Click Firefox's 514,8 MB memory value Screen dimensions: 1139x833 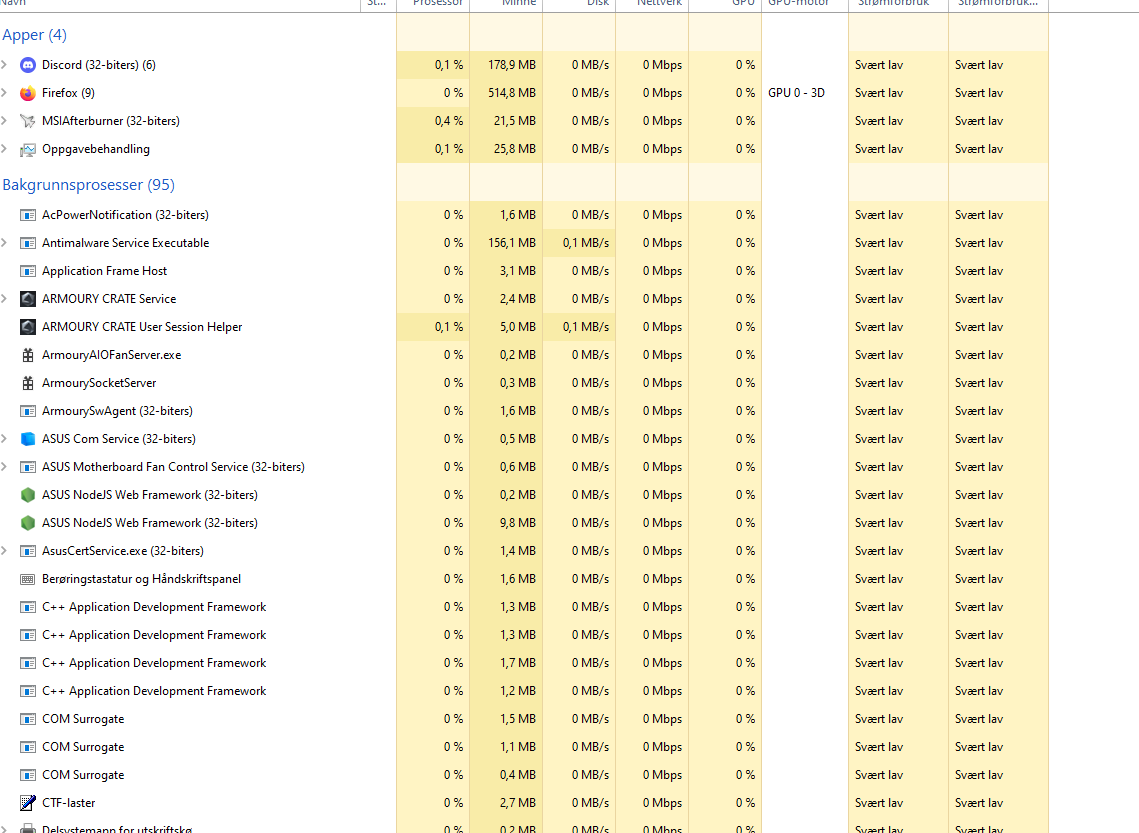click(x=512, y=93)
